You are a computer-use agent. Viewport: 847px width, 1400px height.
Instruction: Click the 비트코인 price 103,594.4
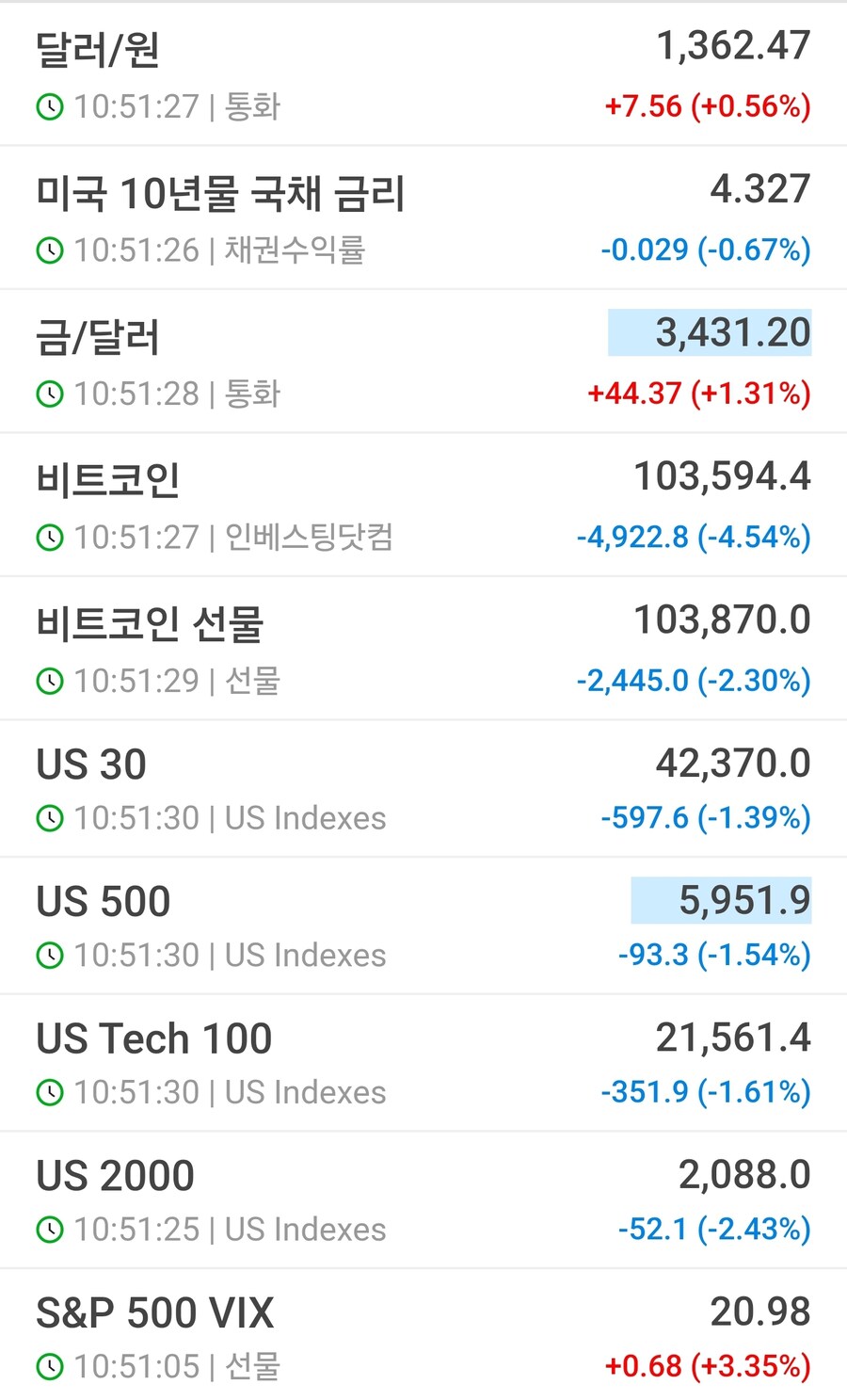pyautogui.click(x=722, y=476)
